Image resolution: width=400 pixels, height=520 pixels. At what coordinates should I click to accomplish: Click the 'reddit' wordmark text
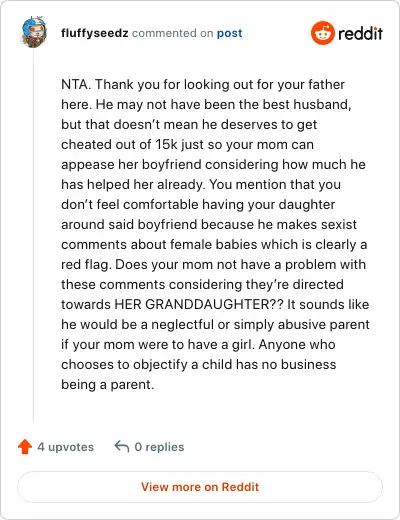tap(360, 33)
